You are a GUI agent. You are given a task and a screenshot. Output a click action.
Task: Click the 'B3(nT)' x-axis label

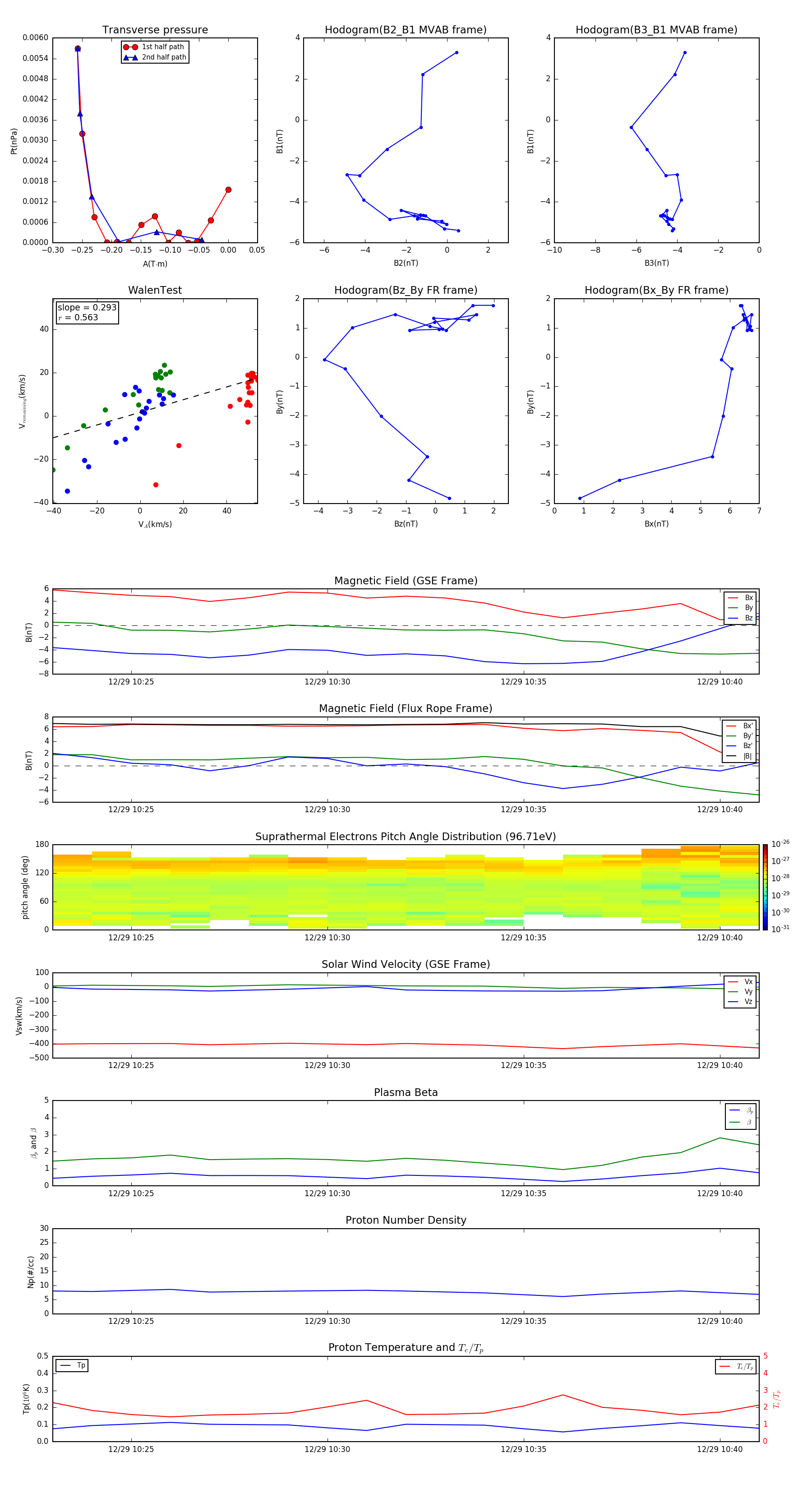click(656, 263)
